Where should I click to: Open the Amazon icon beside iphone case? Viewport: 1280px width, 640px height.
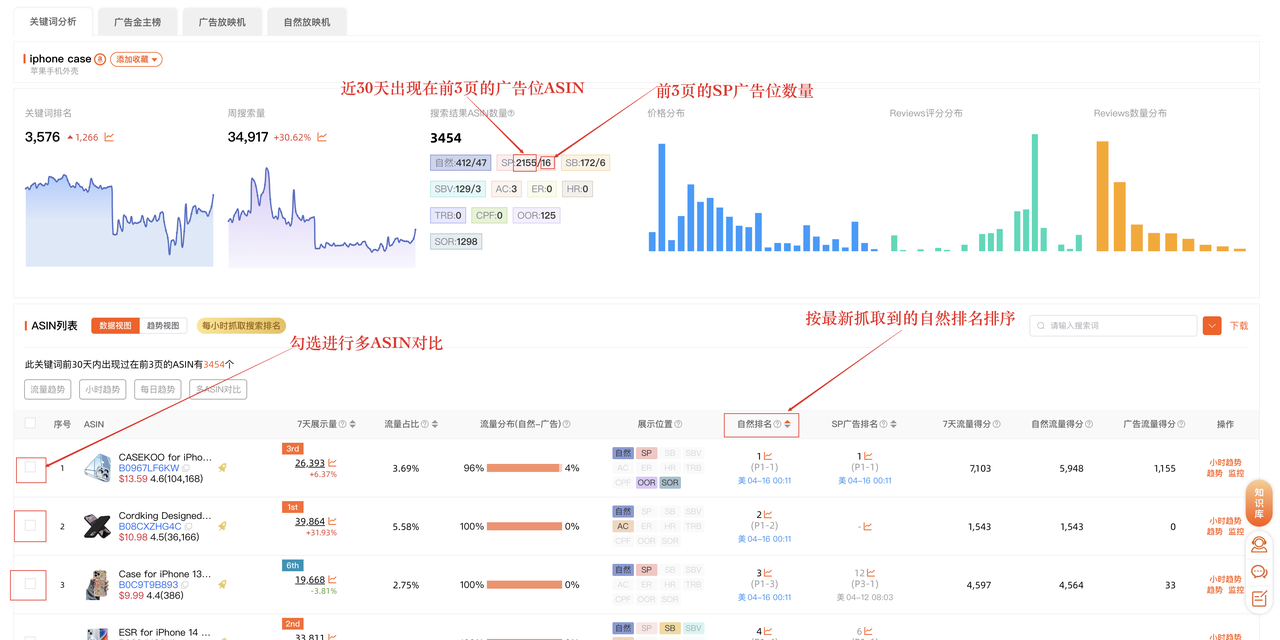click(100, 59)
